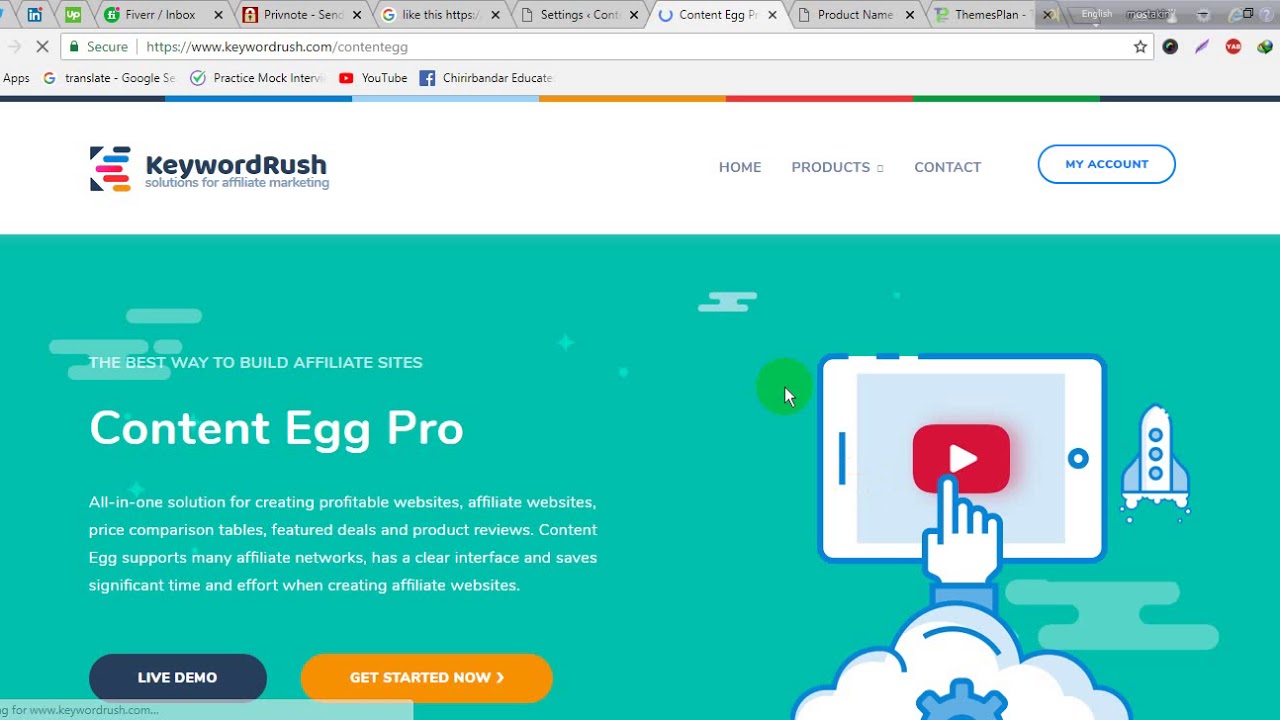Open the Practice Mock Interview bookmark
The height and width of the screenshot is (720, 1280).
pyautogui.click(x=258, y=78)
